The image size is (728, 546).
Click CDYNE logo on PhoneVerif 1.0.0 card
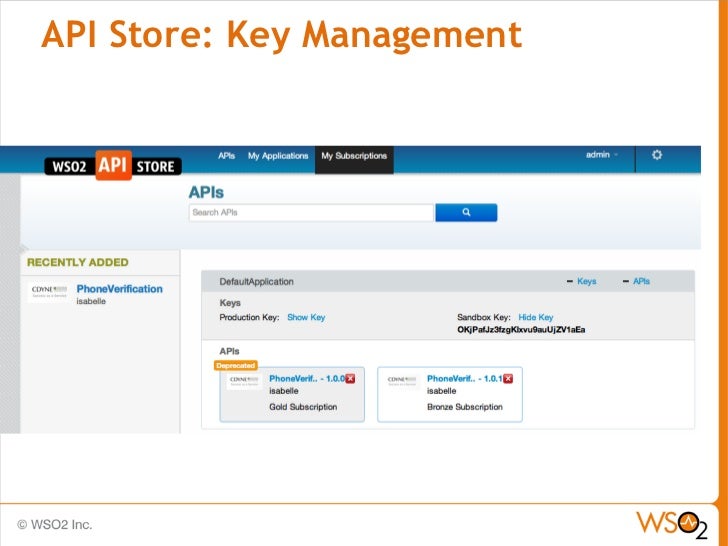tap(244, 382)
